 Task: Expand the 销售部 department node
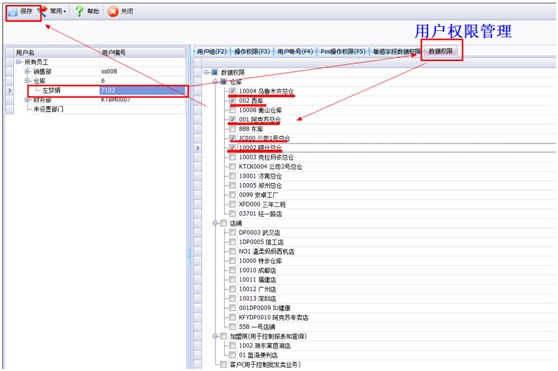tap(27, 71)
